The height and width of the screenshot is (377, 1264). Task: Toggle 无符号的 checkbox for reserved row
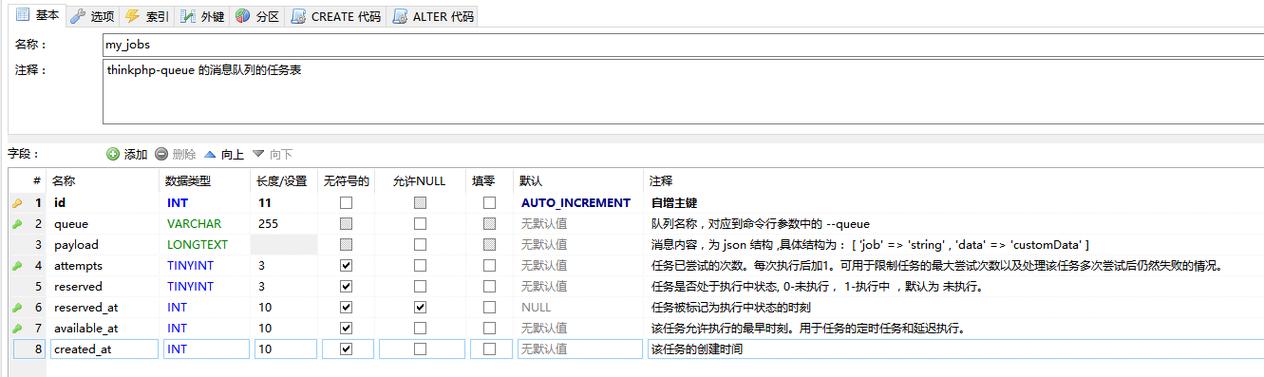(x=346, y=287)
